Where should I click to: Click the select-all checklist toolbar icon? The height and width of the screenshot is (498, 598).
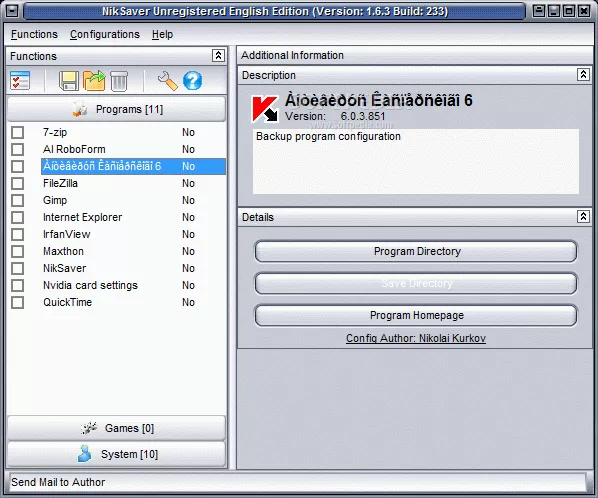click(x=20, y=81)
